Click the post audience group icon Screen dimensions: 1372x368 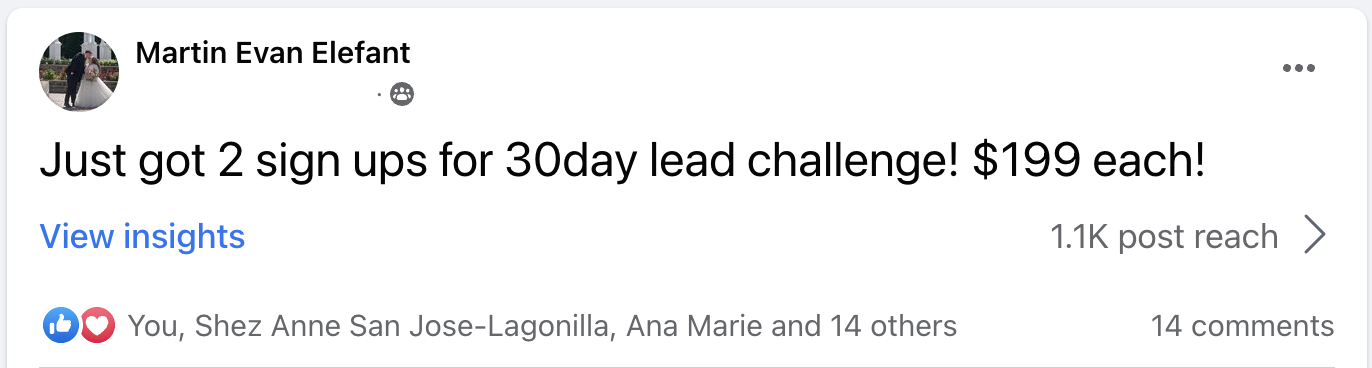coord(402,95)
